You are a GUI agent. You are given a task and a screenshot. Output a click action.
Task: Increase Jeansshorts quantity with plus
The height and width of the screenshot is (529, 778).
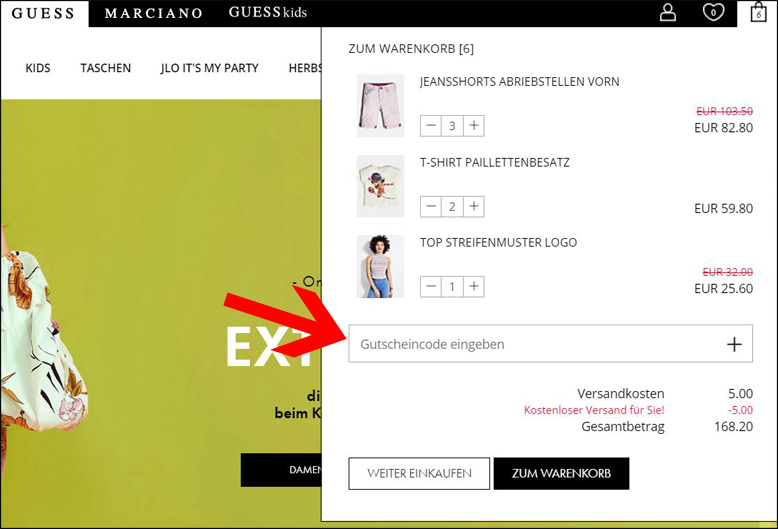click(474, 126)
